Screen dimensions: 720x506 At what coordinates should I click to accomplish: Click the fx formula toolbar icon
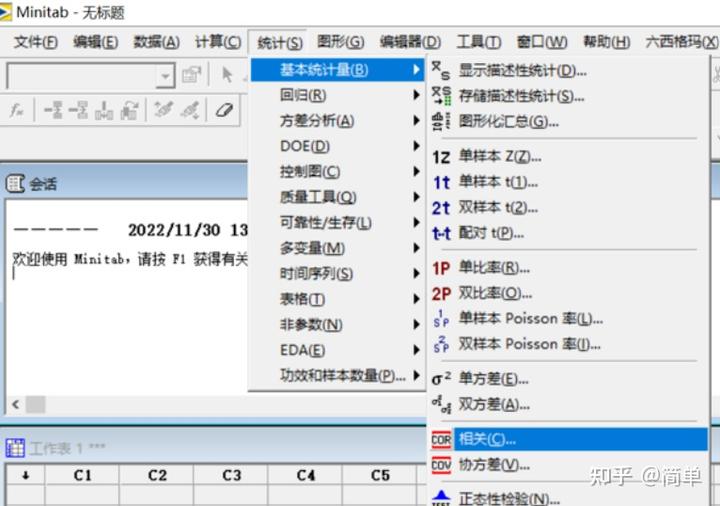point(17,110)
